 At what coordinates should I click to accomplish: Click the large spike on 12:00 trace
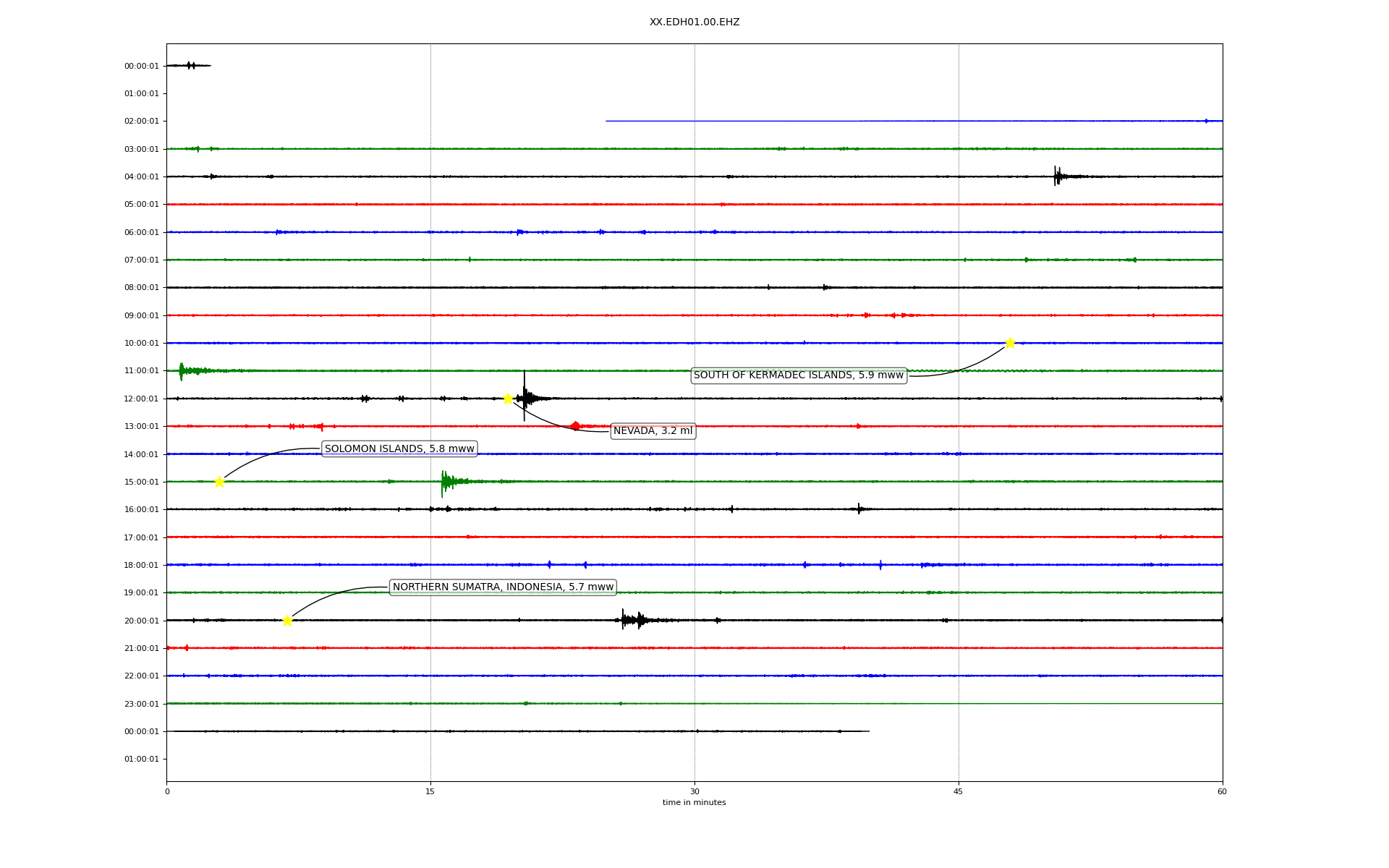click(524, 396)
